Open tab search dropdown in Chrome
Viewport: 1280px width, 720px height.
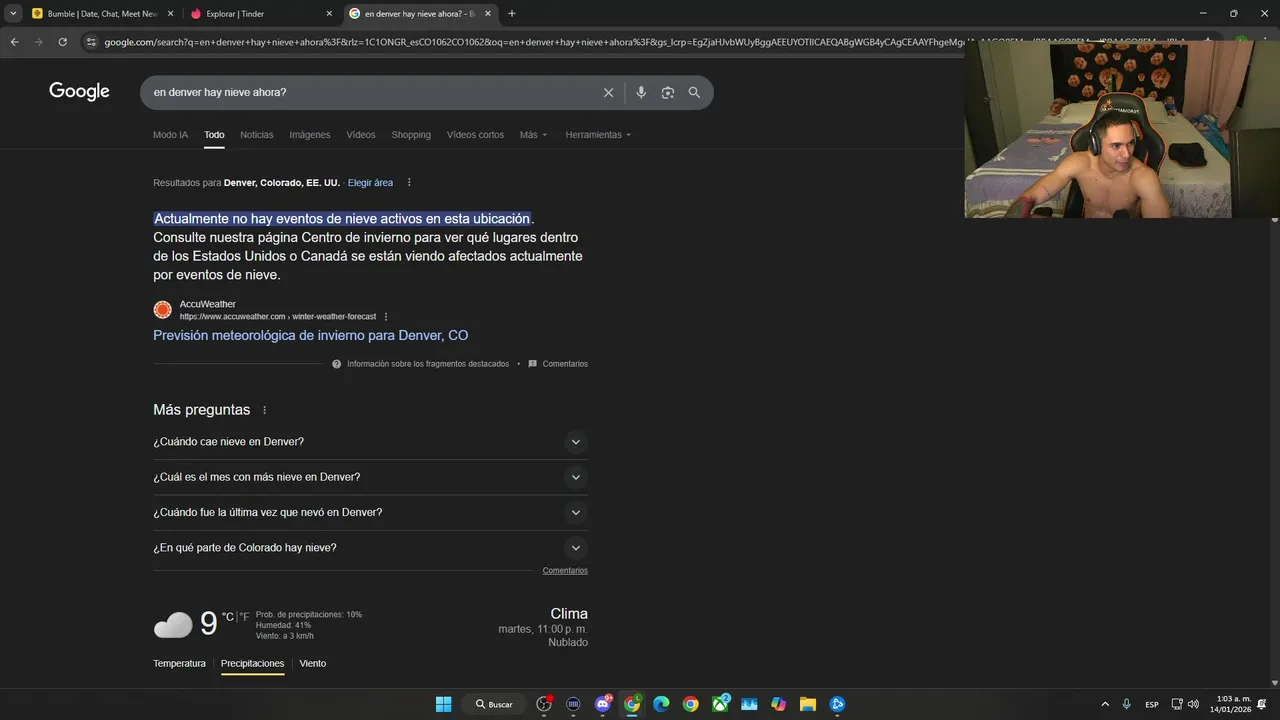coord(13,14)
